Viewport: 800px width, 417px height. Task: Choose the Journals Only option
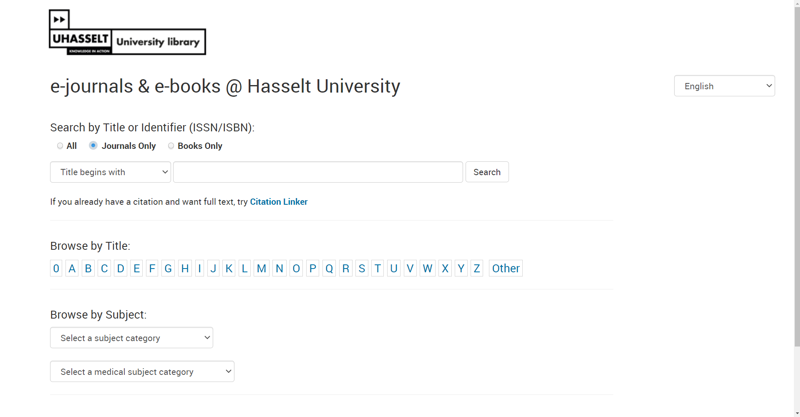coord(93,146)
